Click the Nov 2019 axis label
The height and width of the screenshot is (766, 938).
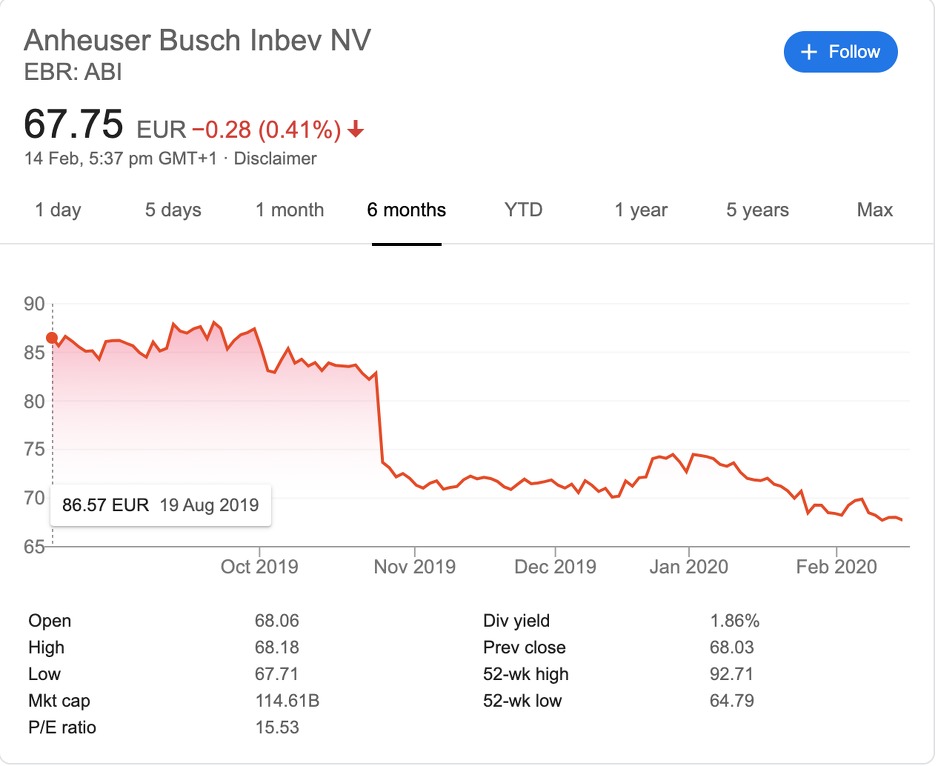pyautogui.click(x=413, y=567)
